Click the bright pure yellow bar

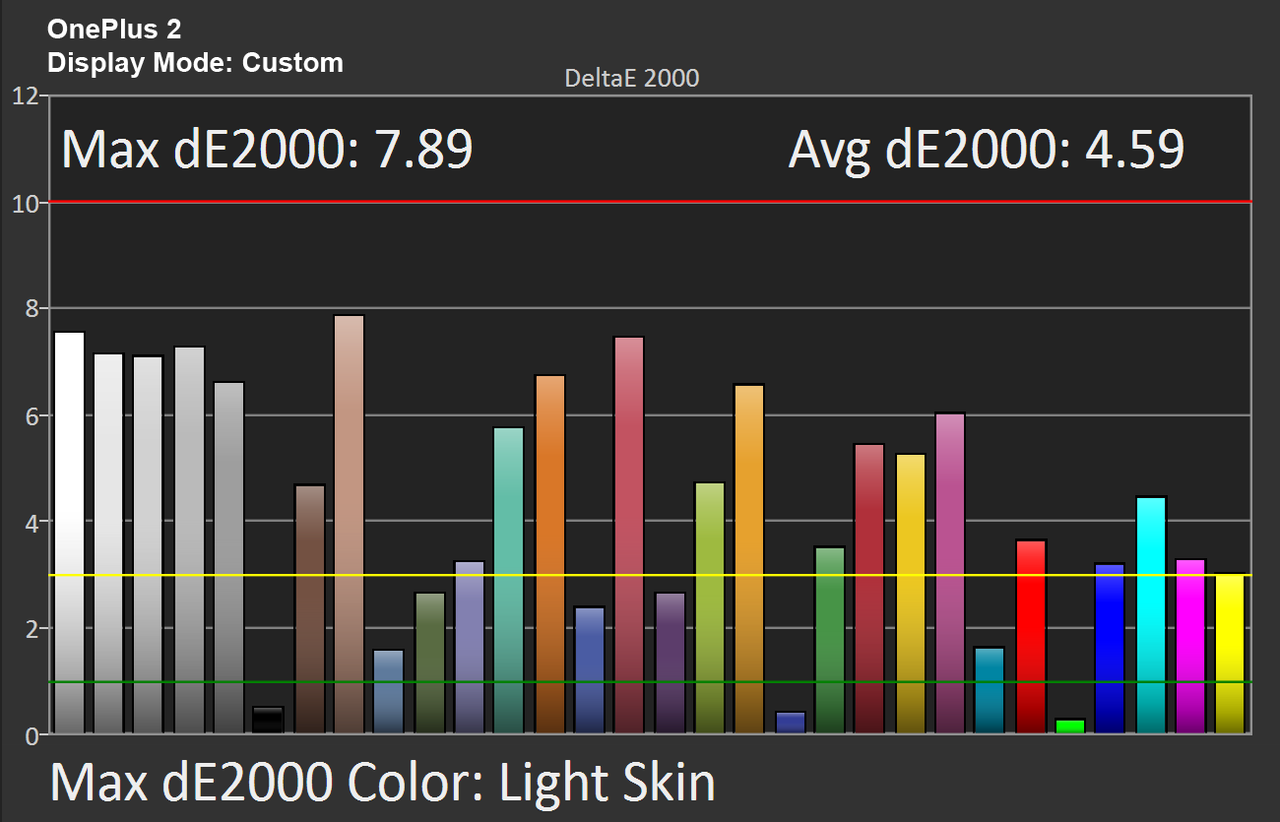(1231, 654)
